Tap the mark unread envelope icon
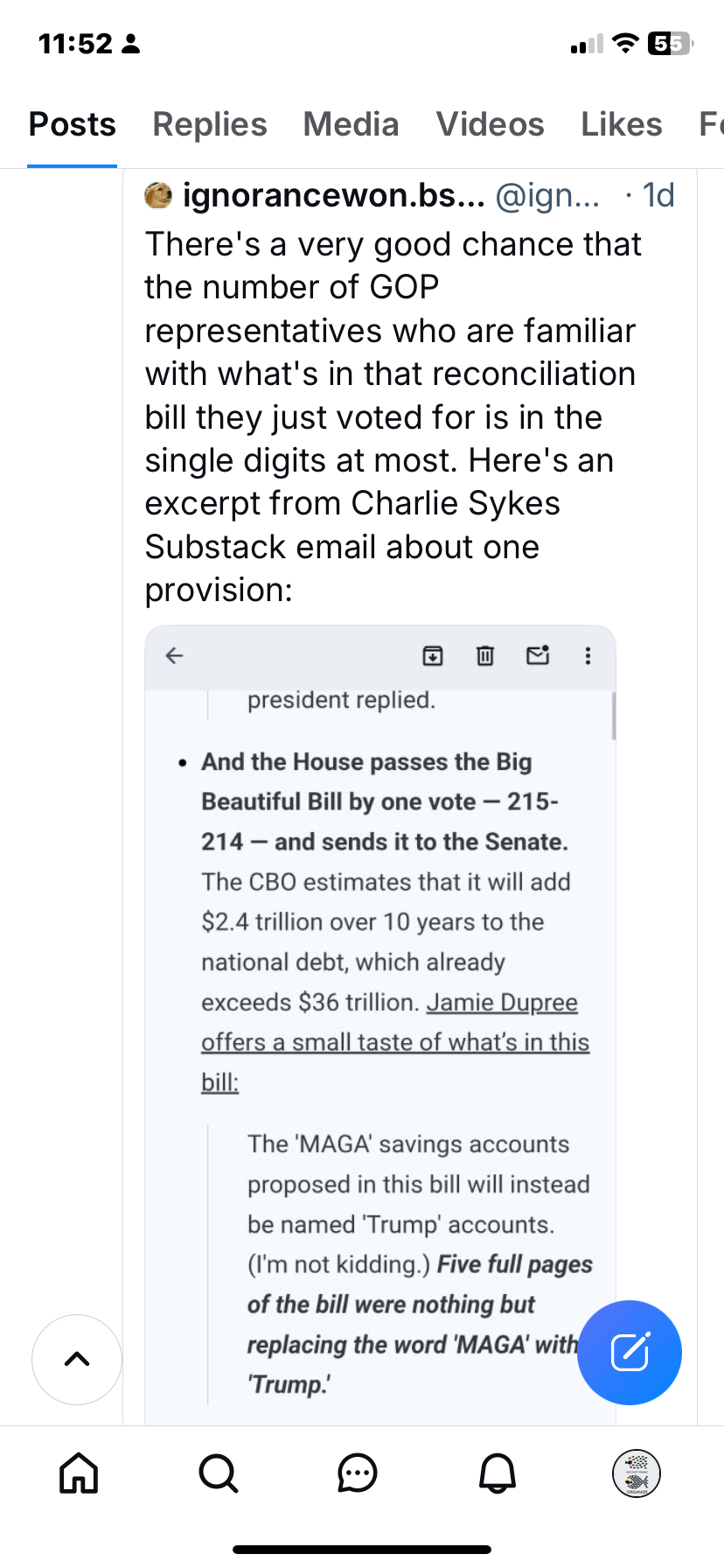 point(538,655)
